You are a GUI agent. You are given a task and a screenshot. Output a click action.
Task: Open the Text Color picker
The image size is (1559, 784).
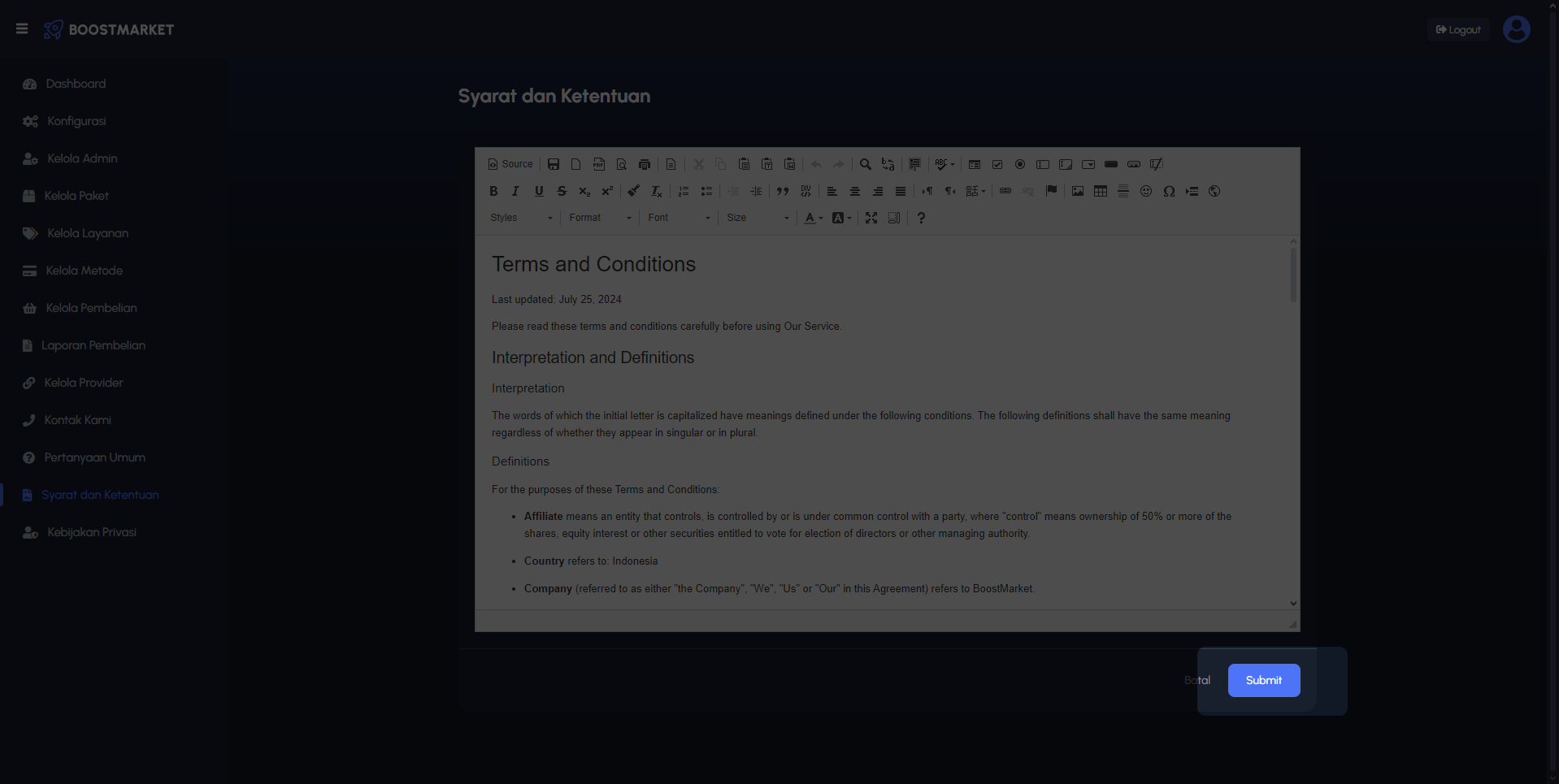click(814, 218)
